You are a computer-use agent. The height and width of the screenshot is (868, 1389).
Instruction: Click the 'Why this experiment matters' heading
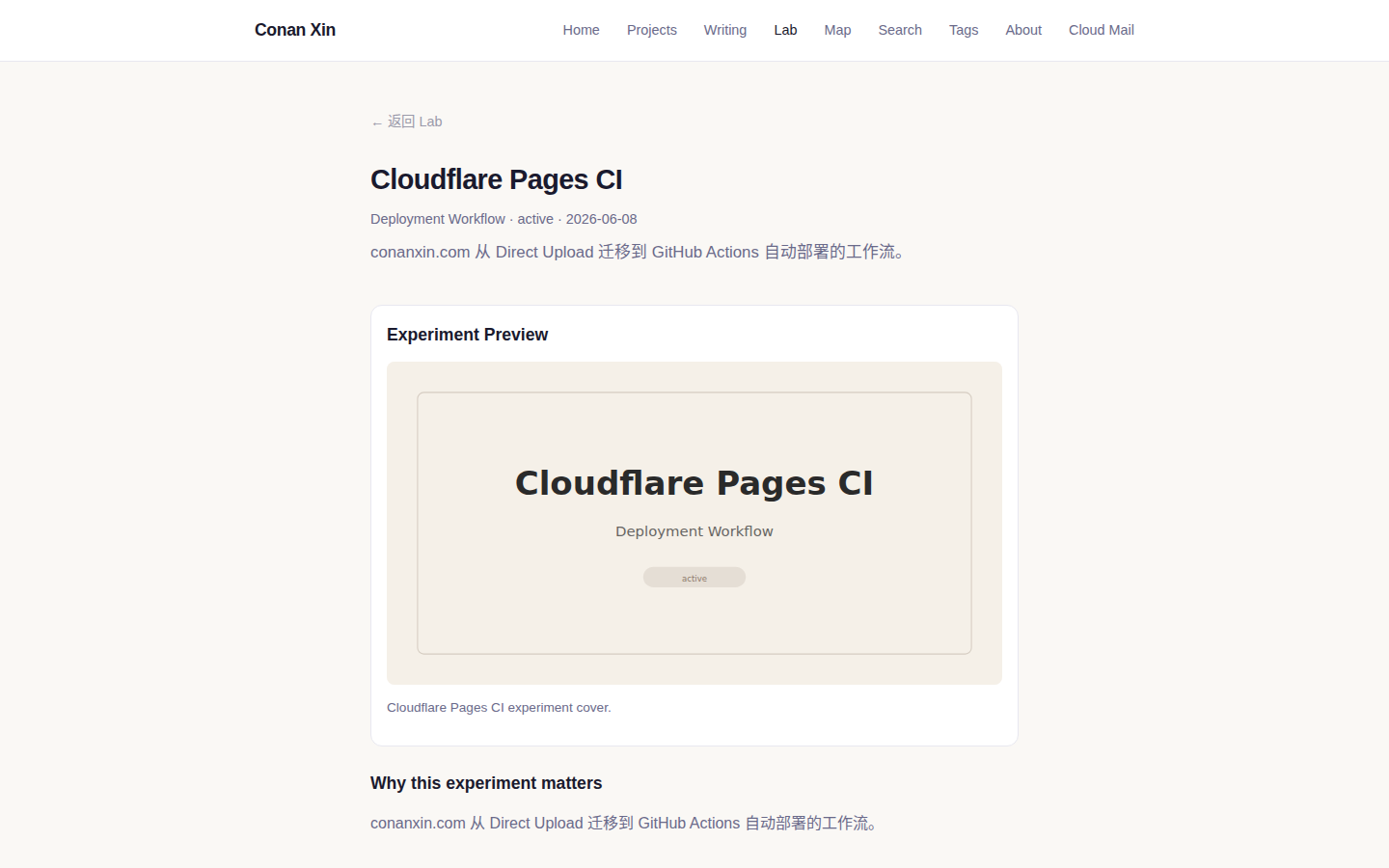click(x=486, y=783)
